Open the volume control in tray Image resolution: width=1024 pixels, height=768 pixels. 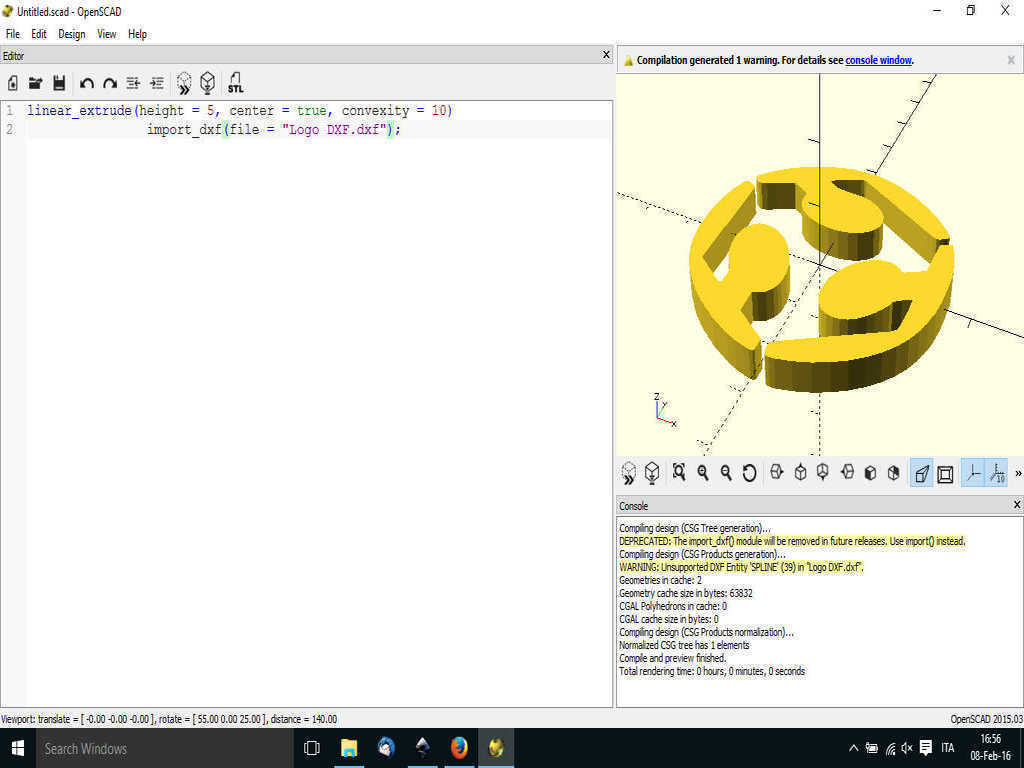click(907, 748)
